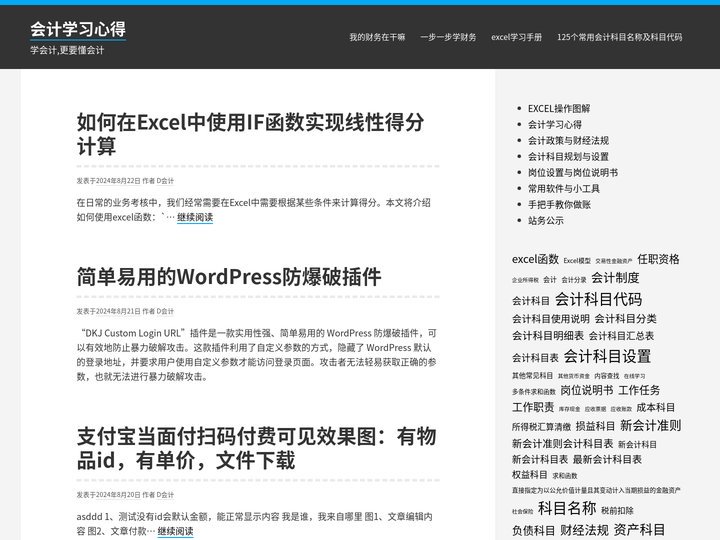Open the EXCEL操作图解 category in sidebar
Viewport: 720px width, 540px height.
[559, 109]
